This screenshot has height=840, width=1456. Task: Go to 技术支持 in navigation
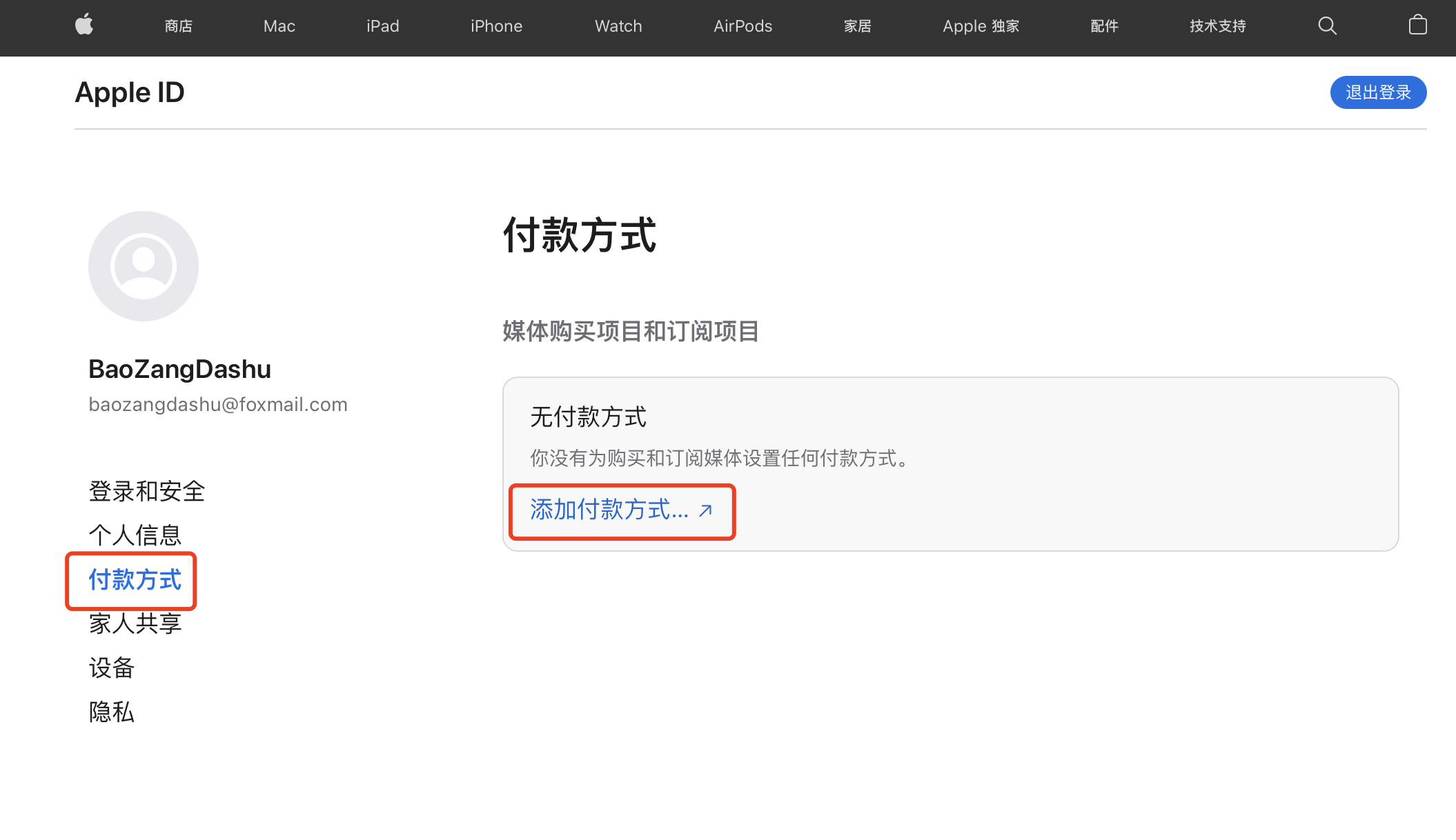pyautogui.click(x=1217, y=26)
